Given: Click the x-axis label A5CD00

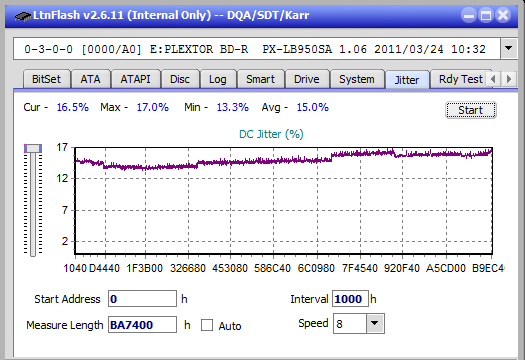Looking at the screenshot, I should click(x=446, y=268).
